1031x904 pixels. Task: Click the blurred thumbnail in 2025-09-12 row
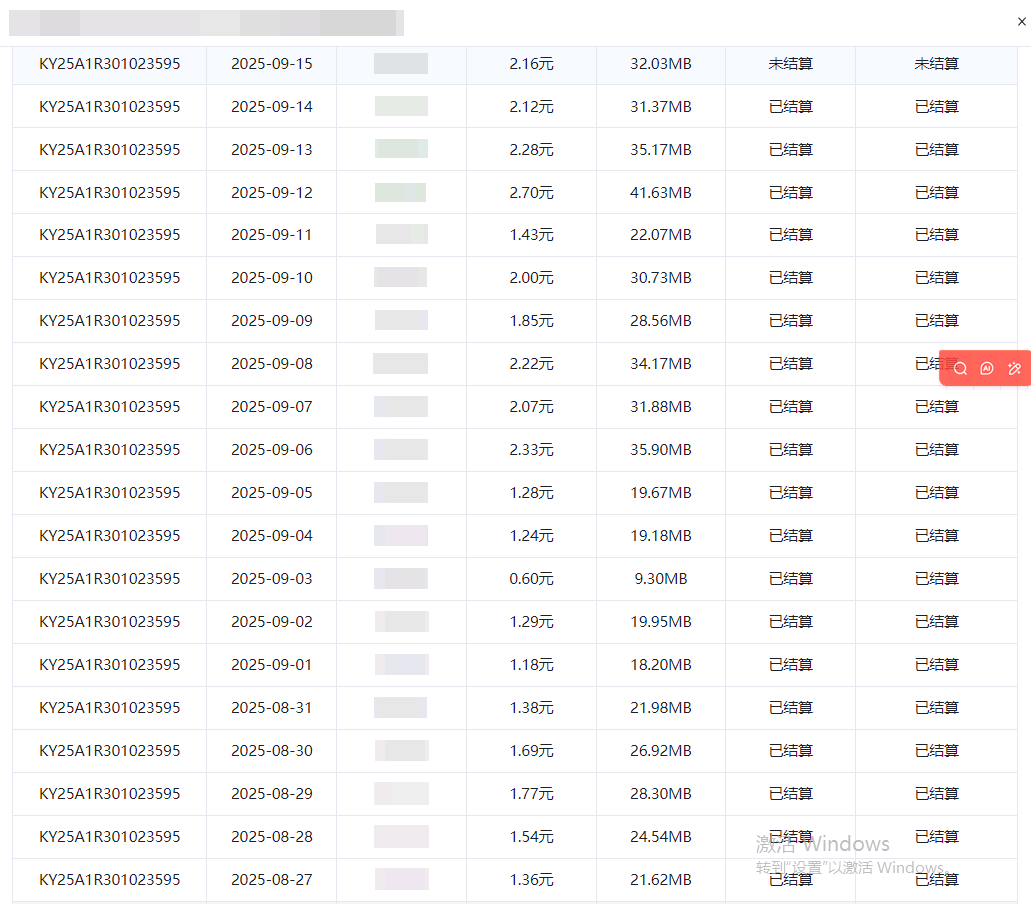(x=400, y=193)
